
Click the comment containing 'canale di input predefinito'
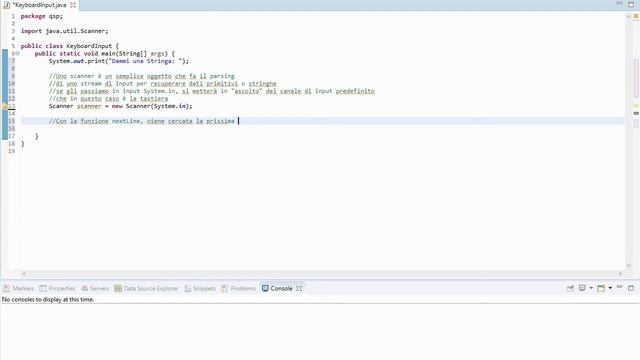click(211, 91)
